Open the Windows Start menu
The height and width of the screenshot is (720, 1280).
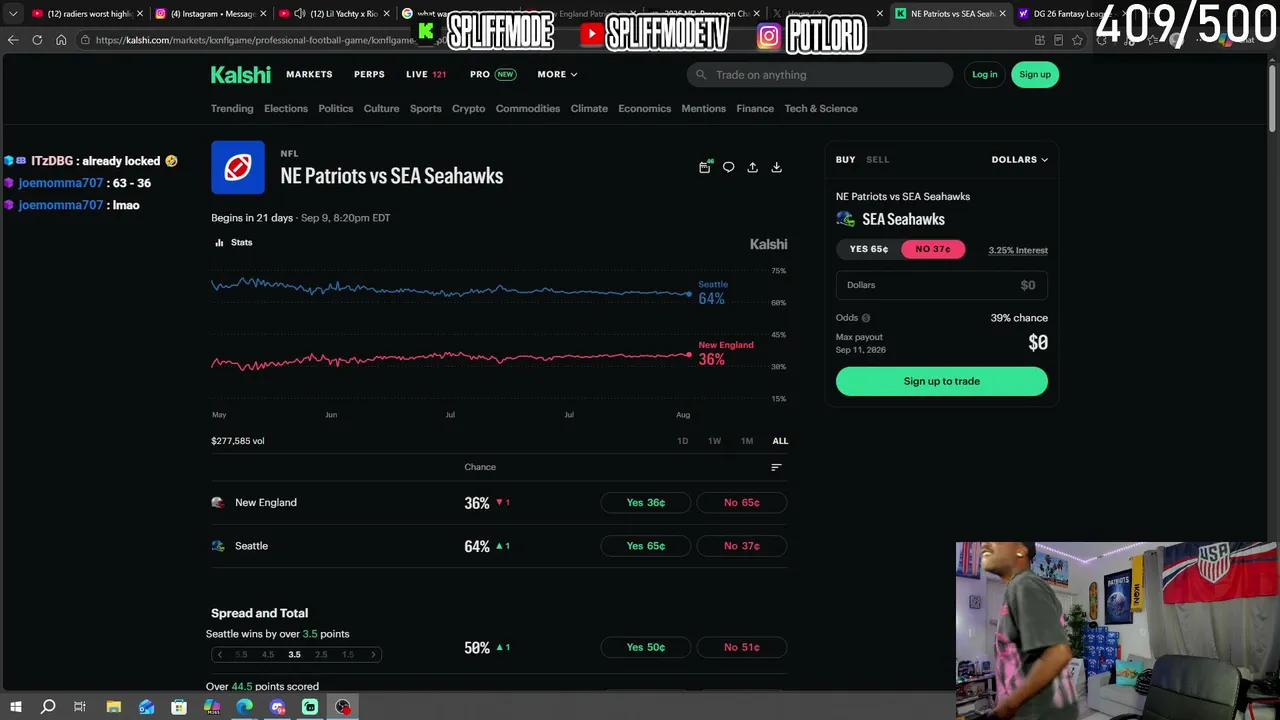(15, 707)
